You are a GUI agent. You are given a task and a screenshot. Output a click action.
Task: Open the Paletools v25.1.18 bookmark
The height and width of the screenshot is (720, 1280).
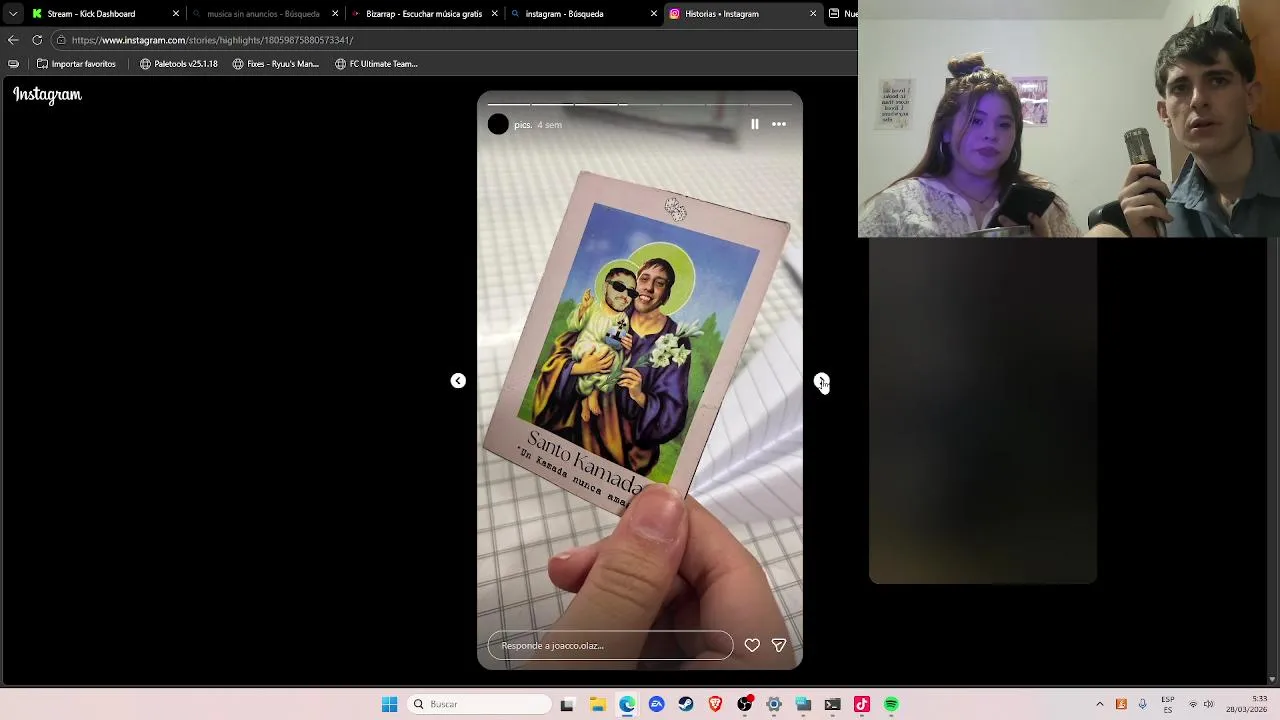(179, 64)
